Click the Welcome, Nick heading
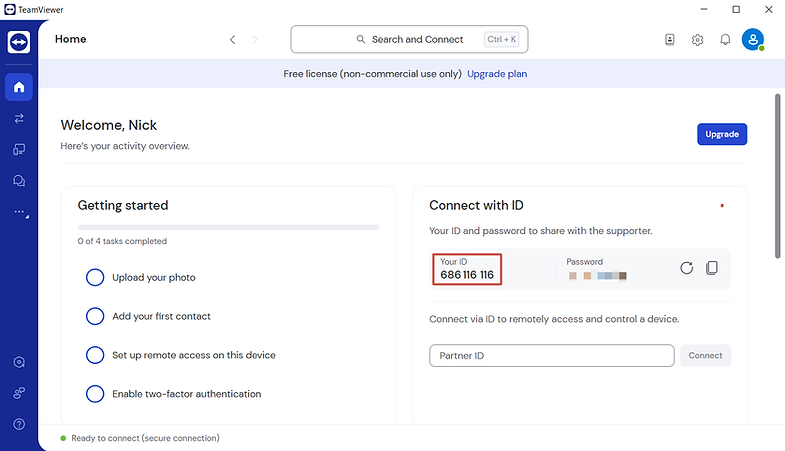This screenshot has width=785, height=451. tap(109, 125)
